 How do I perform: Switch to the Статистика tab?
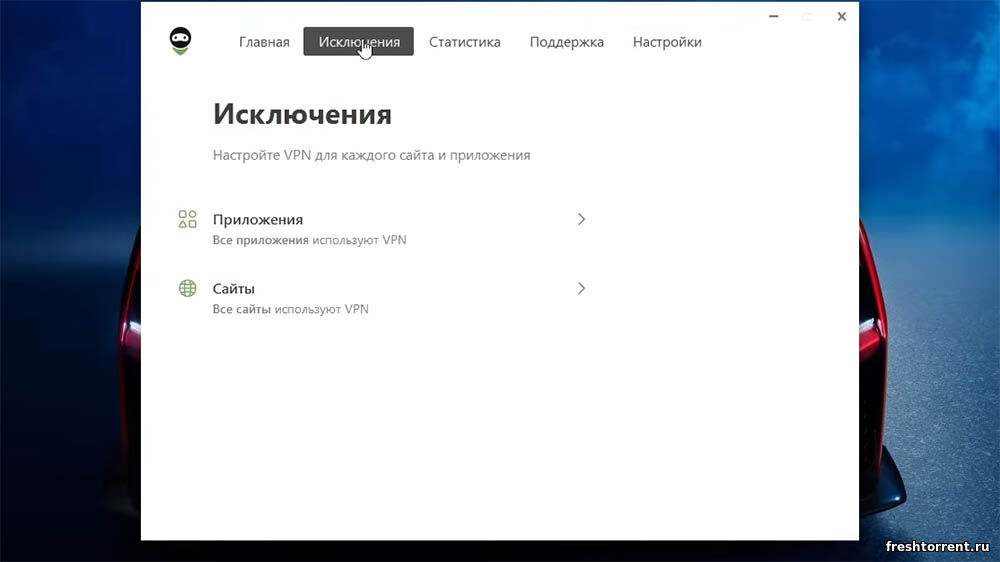click(x=464, y=42)
